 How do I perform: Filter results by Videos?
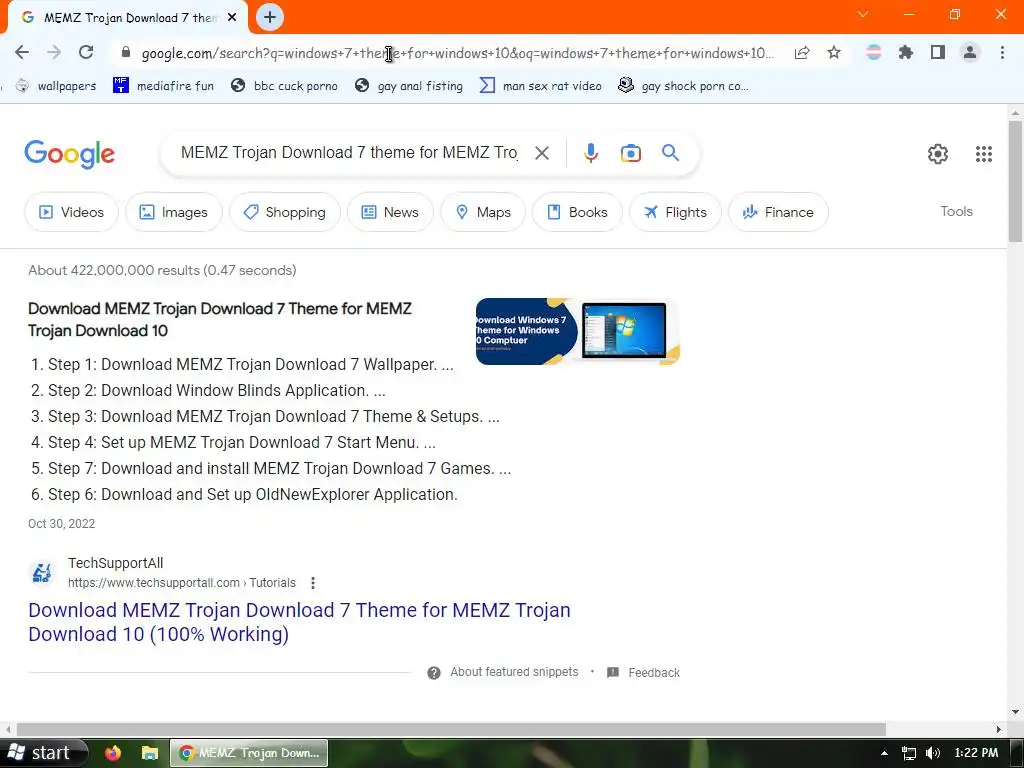click(71, 212)
